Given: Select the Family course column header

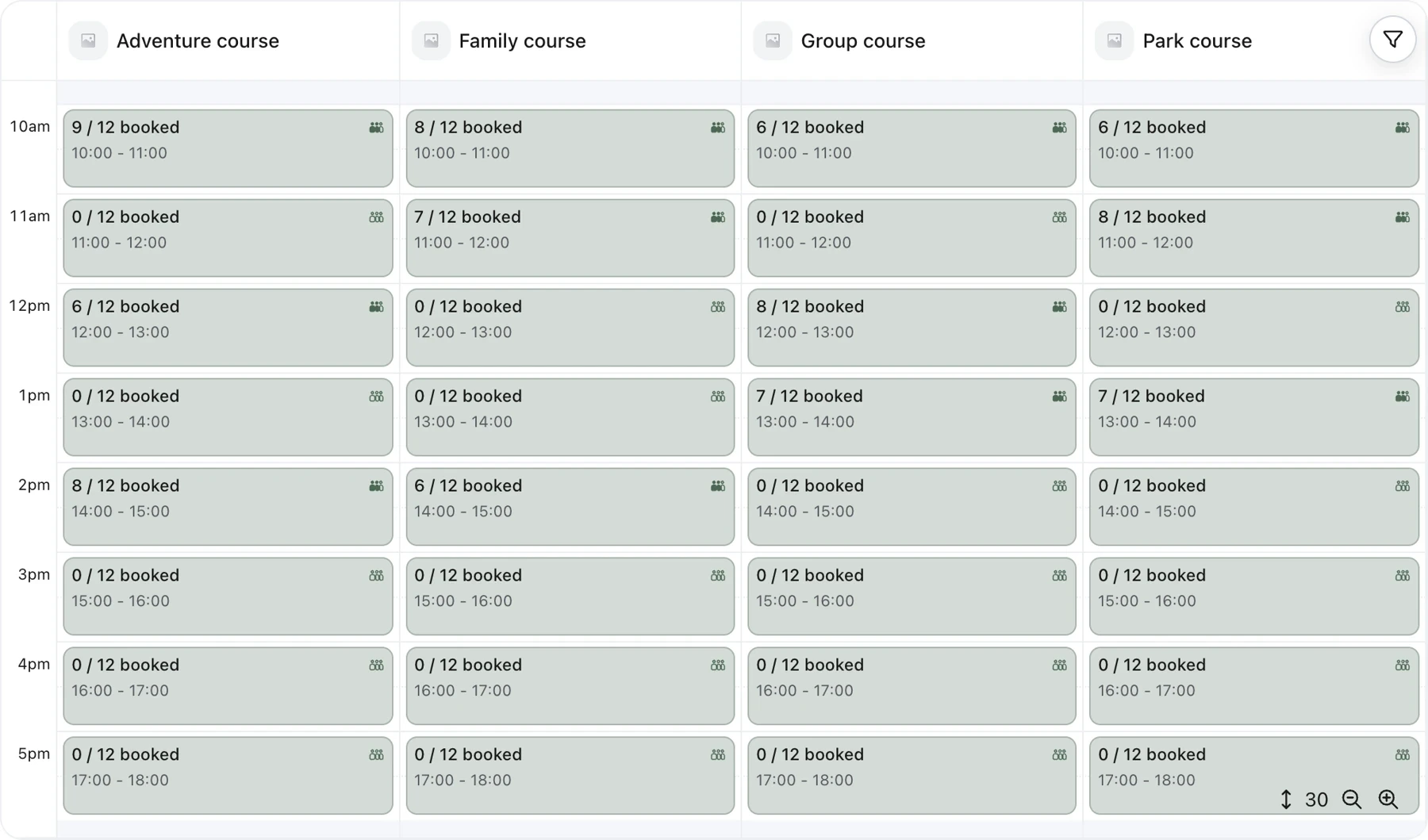Looking at the screenshot, I should [x=570, y=40].
